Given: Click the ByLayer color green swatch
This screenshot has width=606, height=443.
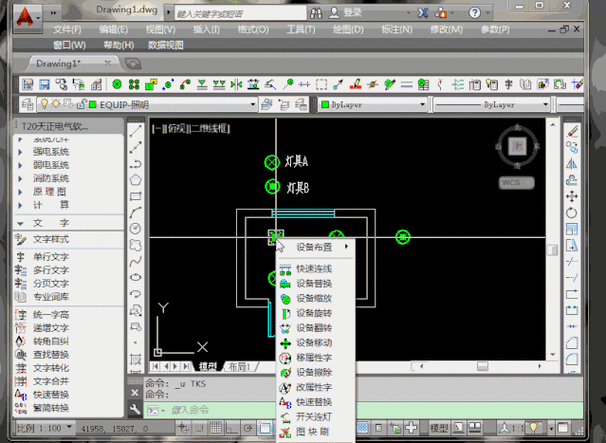Looking at the screenshot, I should 325,104.
